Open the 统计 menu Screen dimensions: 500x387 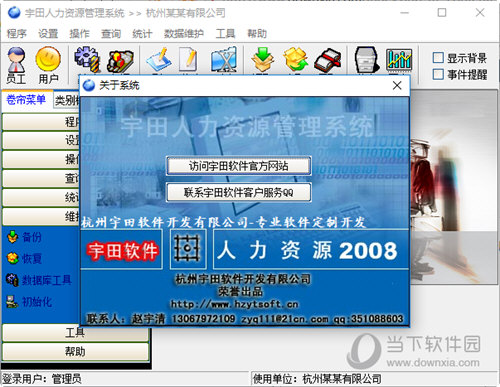[x=142, y=33]
